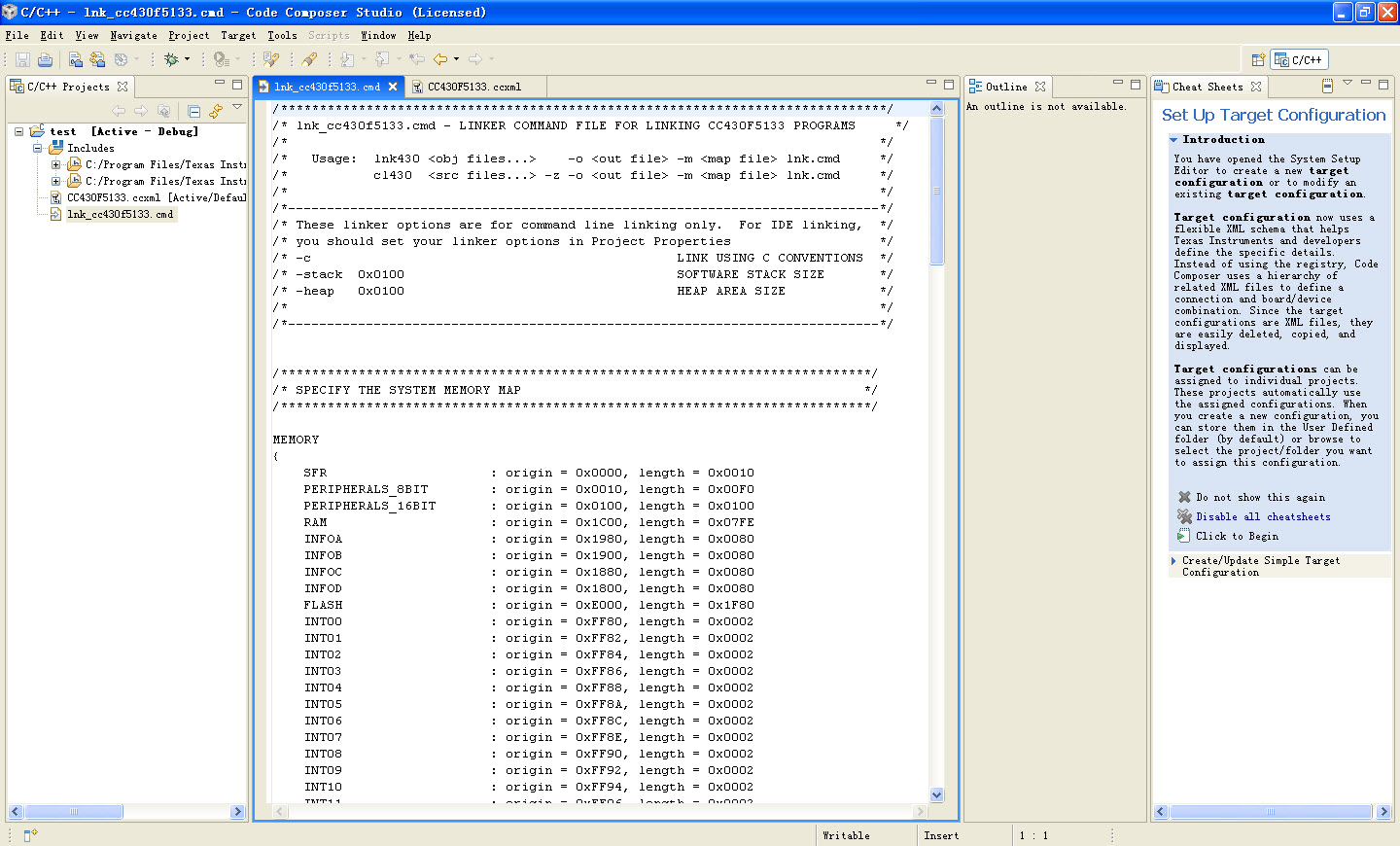Minimize the C/C++ Projects panel
Viewport: 1400px width, 846px height.
[220, 84]
